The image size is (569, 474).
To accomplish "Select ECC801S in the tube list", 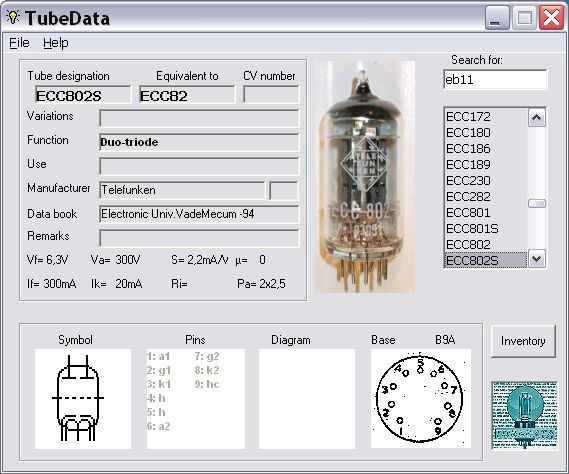I will [486, 229].
